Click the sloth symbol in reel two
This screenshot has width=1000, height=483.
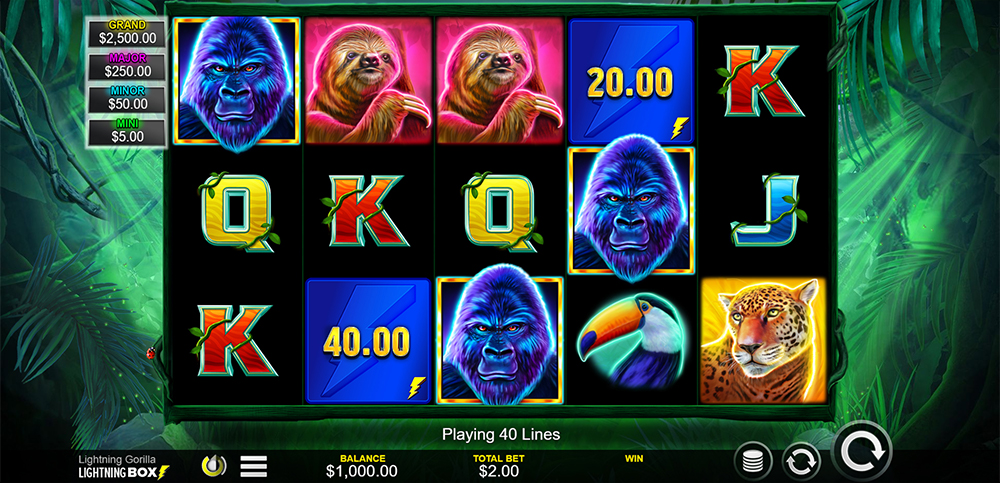click(367, 80)
